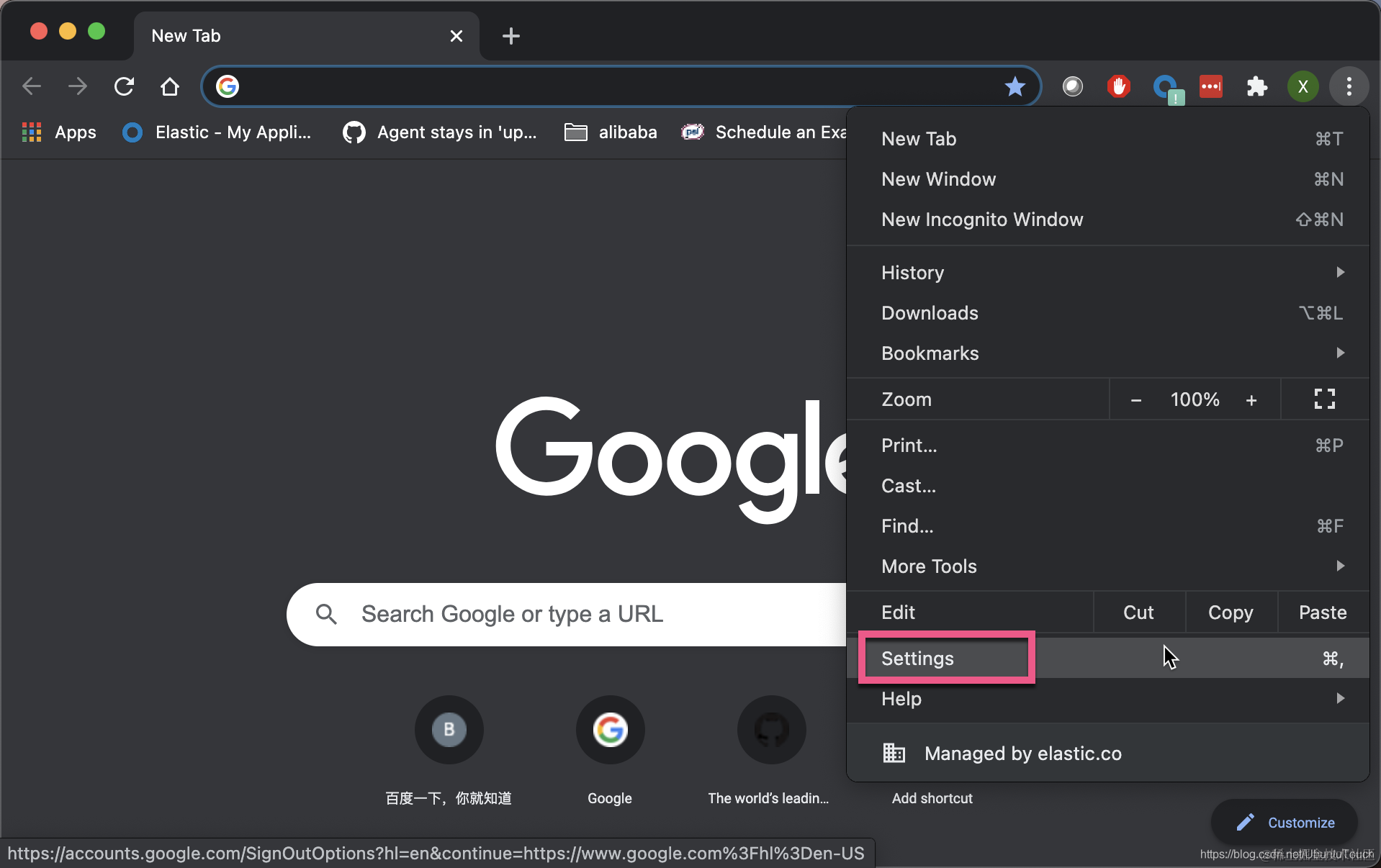The width and height of the screenshot is (1381, 868).
Task: Select the New Tab tab
Action: (x=307, y=36)
